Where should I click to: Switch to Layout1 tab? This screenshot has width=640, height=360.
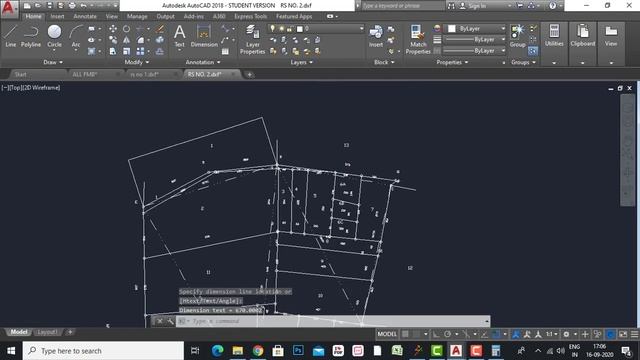click(47, 332)
